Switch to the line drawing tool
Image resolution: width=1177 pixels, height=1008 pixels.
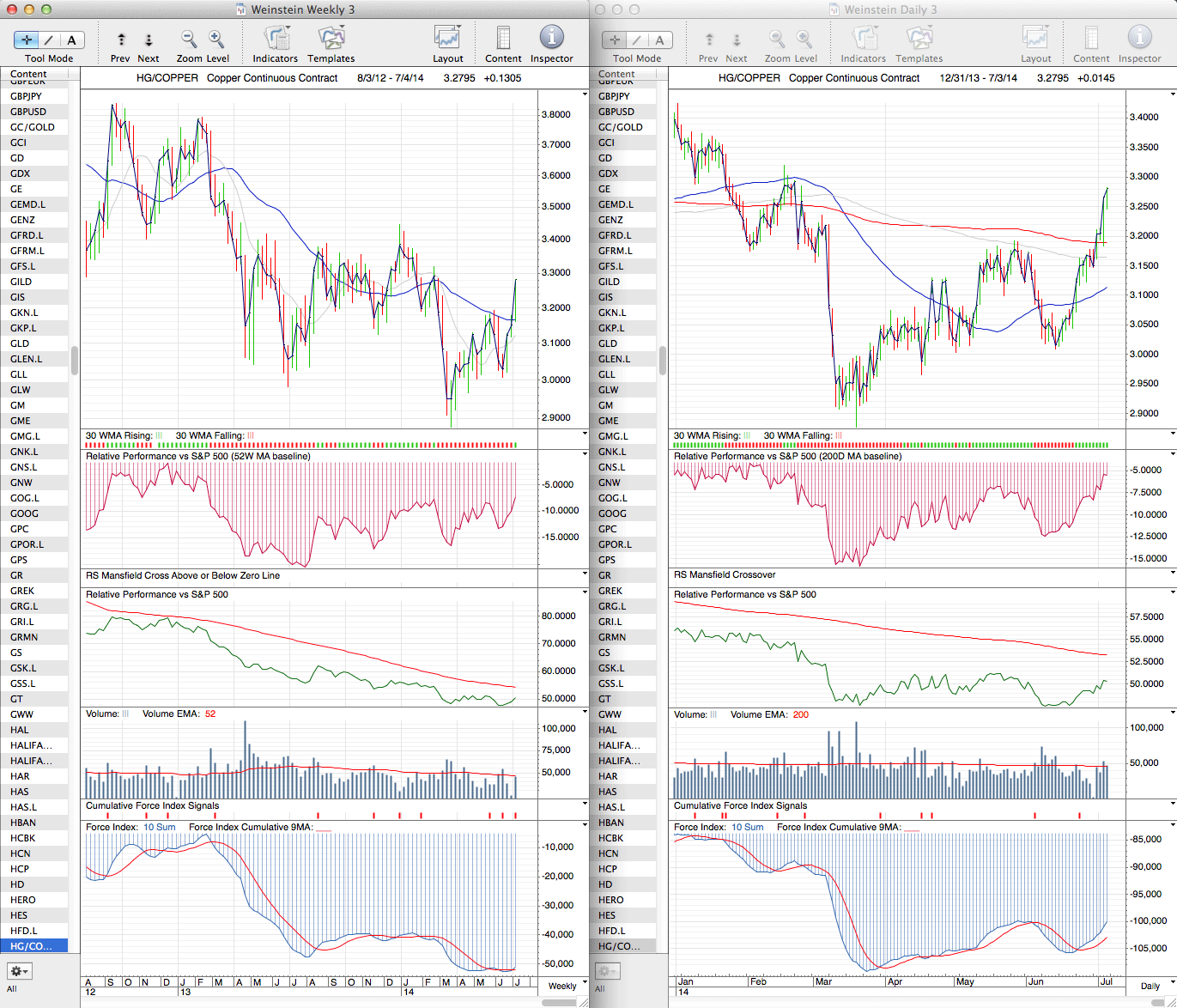coord(49,40)
